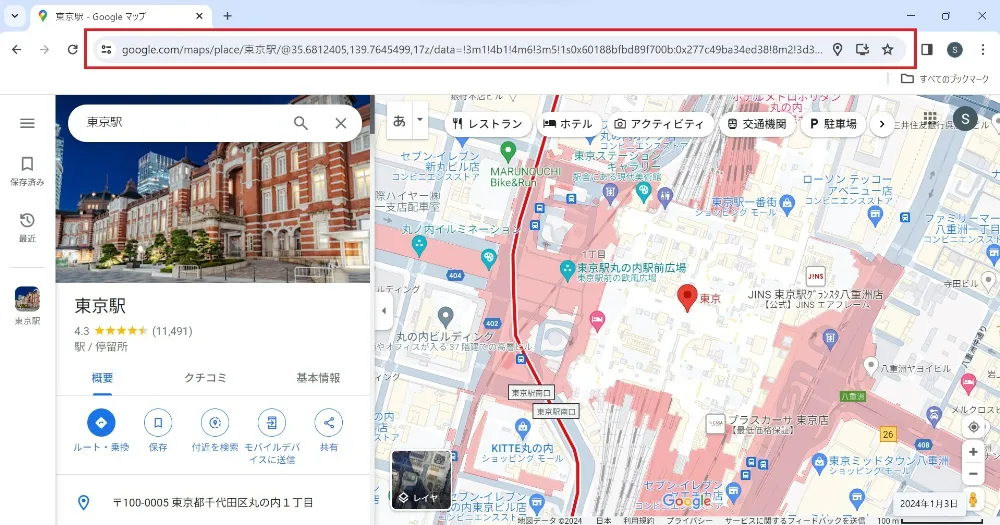Switch to the 概要 tab
The width and height of the screenshot is (1000, 525).
102,378
